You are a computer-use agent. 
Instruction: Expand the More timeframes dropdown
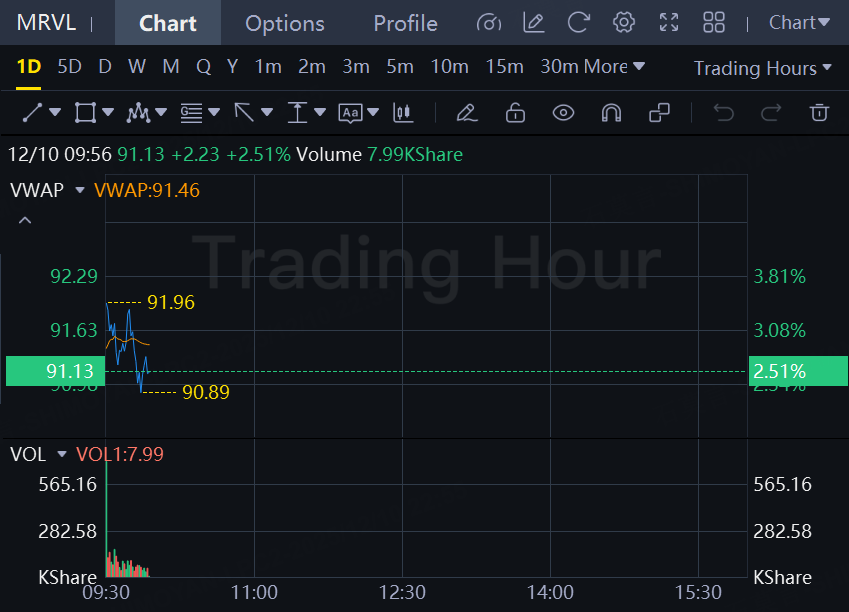tap(614, 67)
